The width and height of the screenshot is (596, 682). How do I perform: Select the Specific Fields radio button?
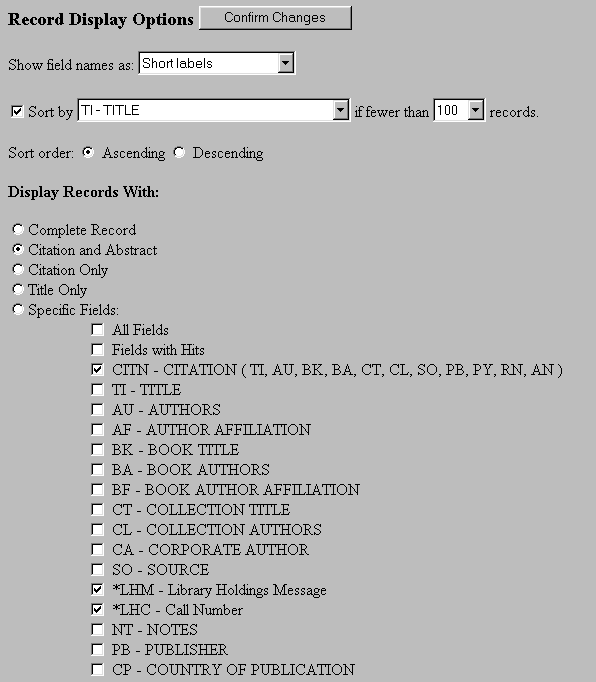[18, 309]
